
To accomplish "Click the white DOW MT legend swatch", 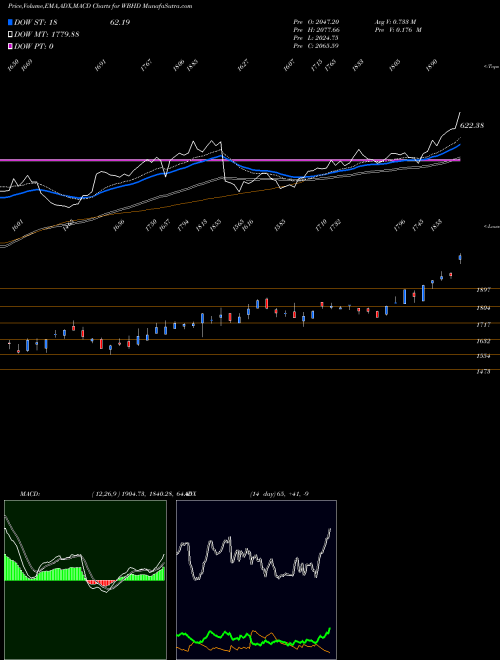I will [10, 35].
